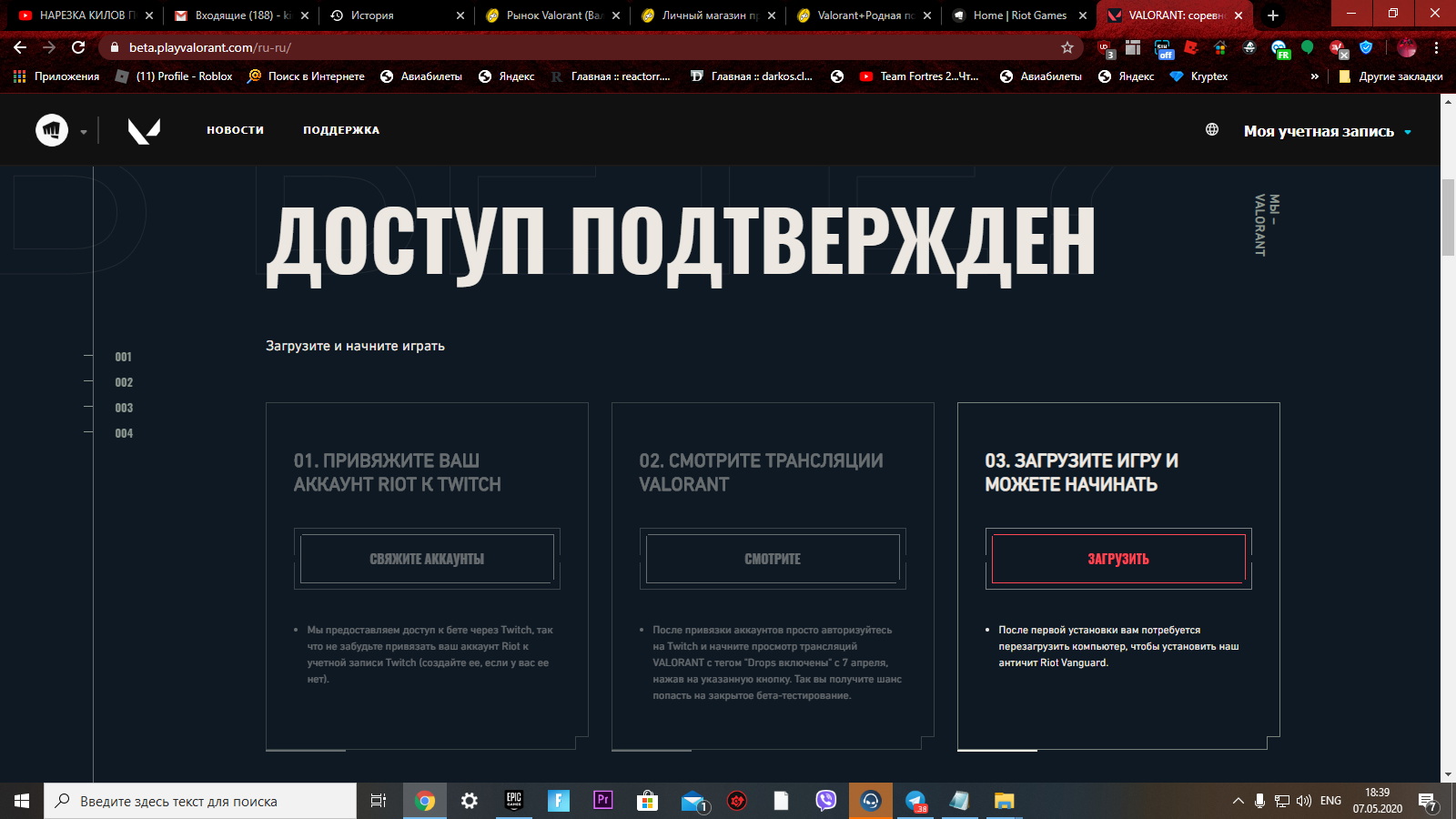Image resolution: width=1456 pixels, height=819 pixels.
Task: Click the СВЯЖИТЕ АККАУНТЫ button
Action: [x=427, y=559]
